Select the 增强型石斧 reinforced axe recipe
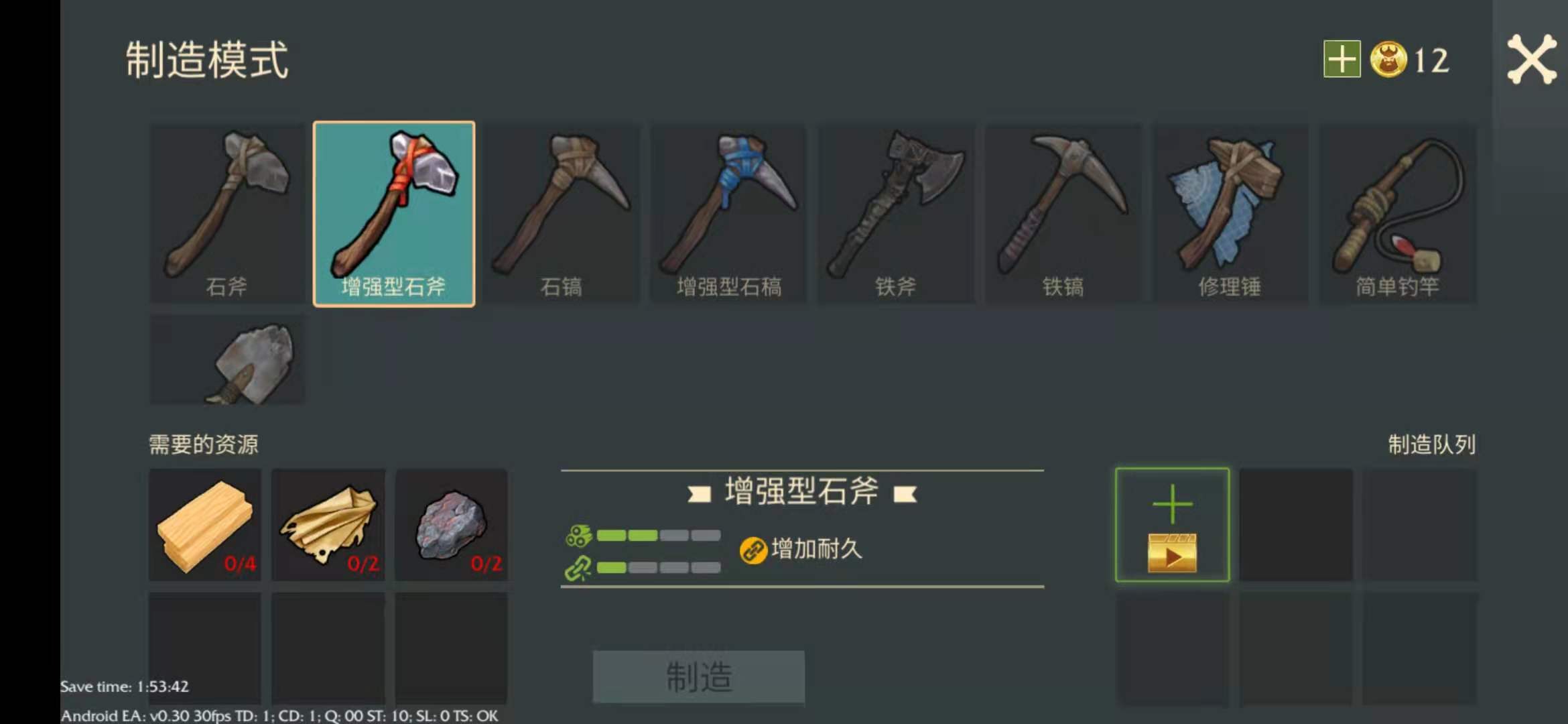 coord(394,214)
